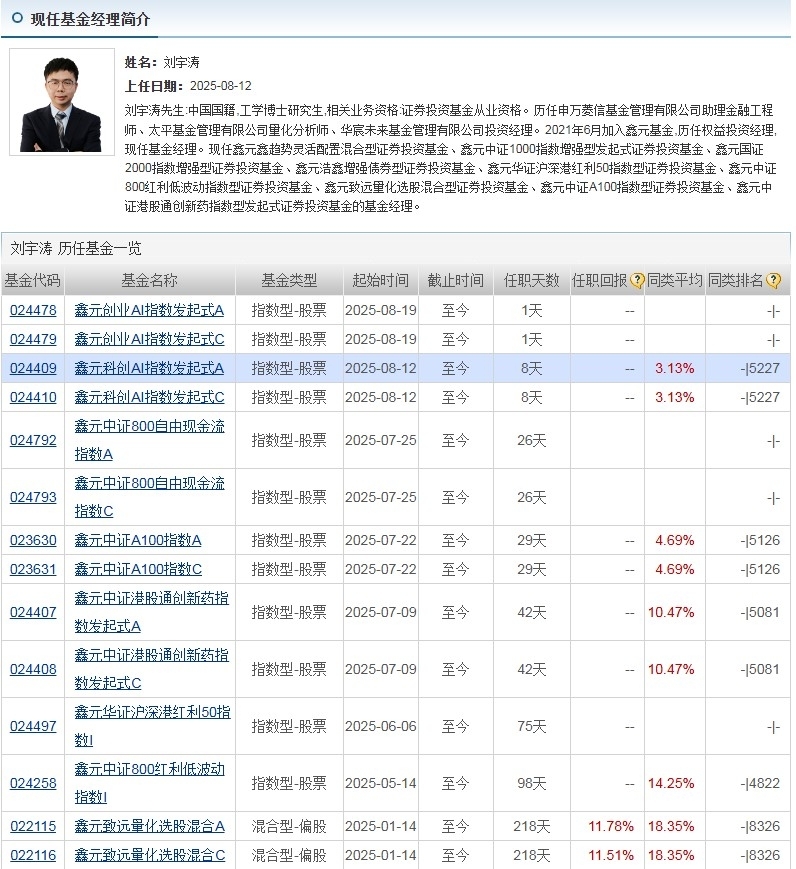This screenshot has height=869, width=796.
Task: Open fund code 024410 link
Action: (33, 397)
